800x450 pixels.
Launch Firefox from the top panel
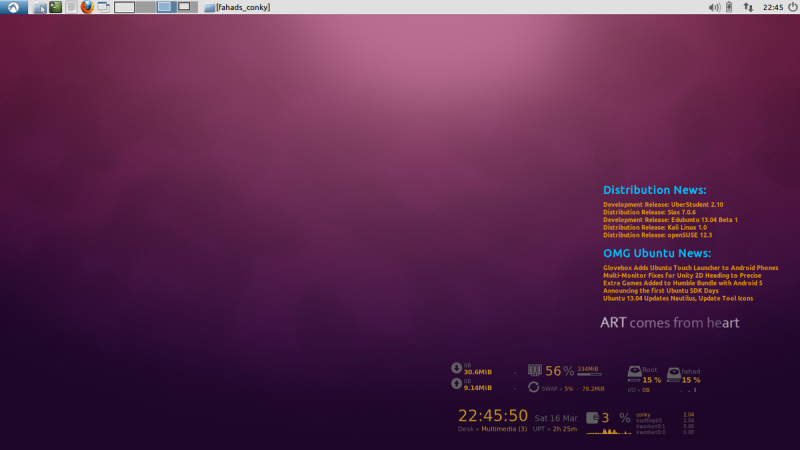click(87, 7)
